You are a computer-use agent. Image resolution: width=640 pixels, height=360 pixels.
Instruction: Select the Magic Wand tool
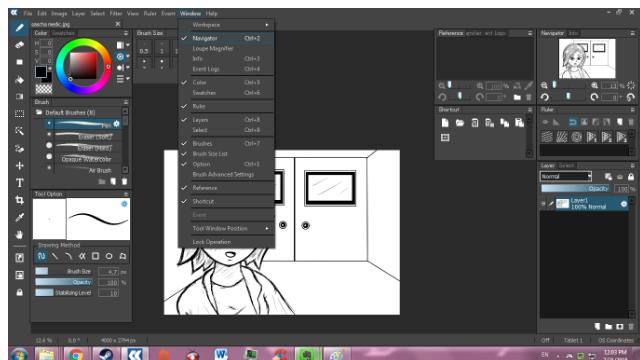pyautogui.click(x=19, y=131)
